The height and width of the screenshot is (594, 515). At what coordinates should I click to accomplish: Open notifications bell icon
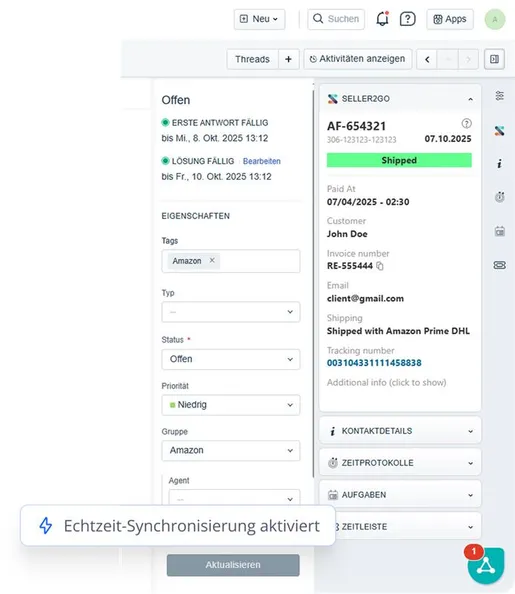point(382,19)
